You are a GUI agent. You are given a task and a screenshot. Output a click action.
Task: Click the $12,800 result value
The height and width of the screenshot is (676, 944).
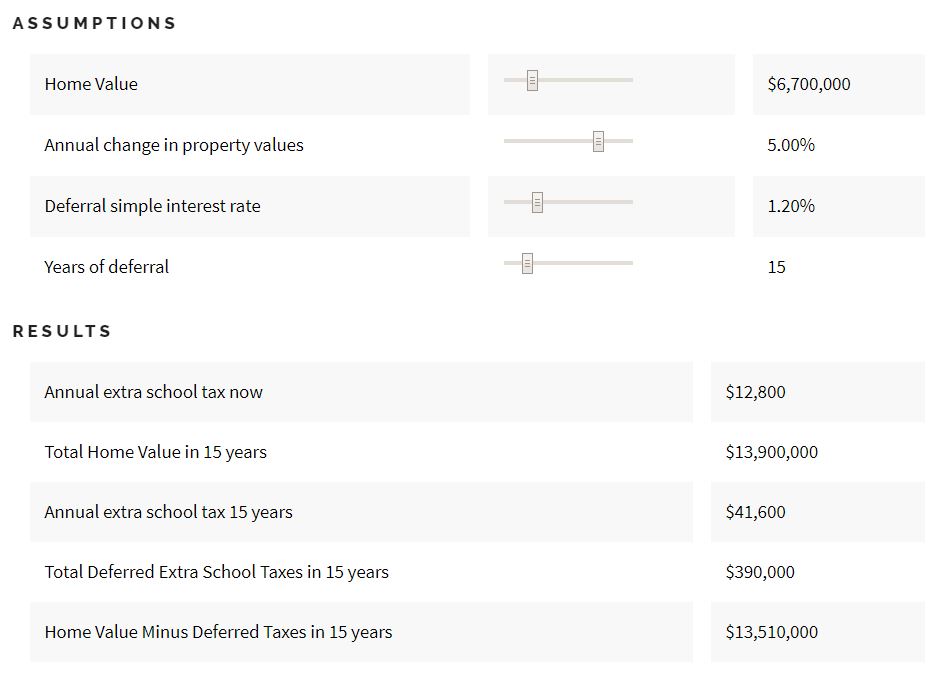coord(755,392)
